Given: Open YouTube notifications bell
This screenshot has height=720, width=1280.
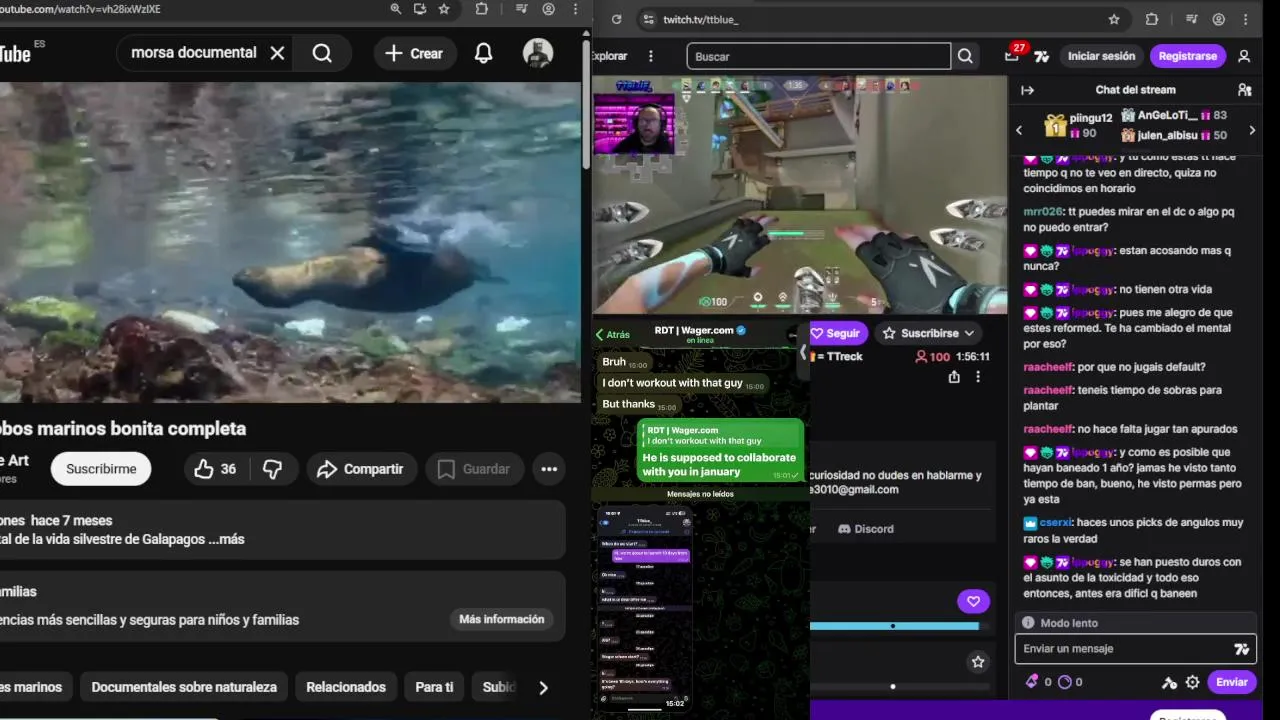Looking at the screenshot, I should click(483, 53).
